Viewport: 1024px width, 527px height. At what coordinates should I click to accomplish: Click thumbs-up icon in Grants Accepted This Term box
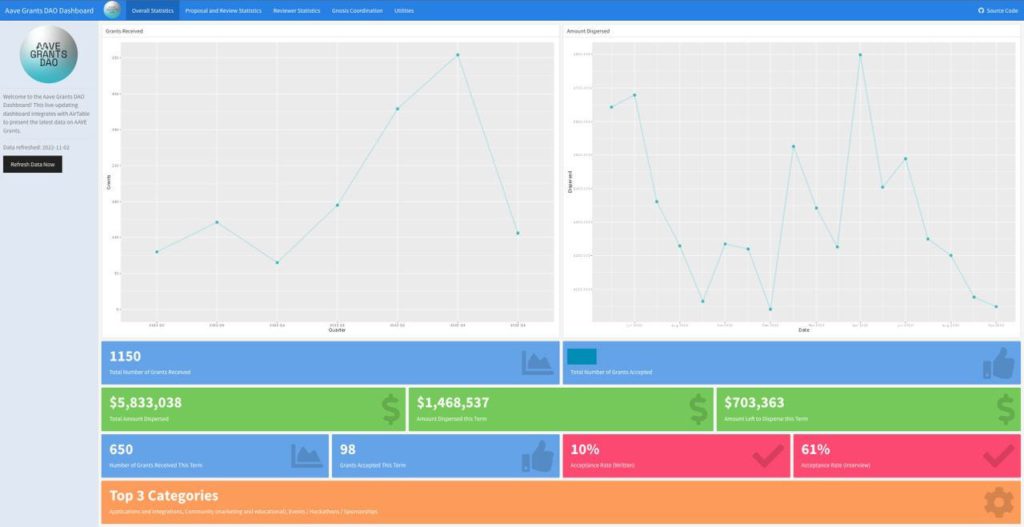(x=537, y=456)
